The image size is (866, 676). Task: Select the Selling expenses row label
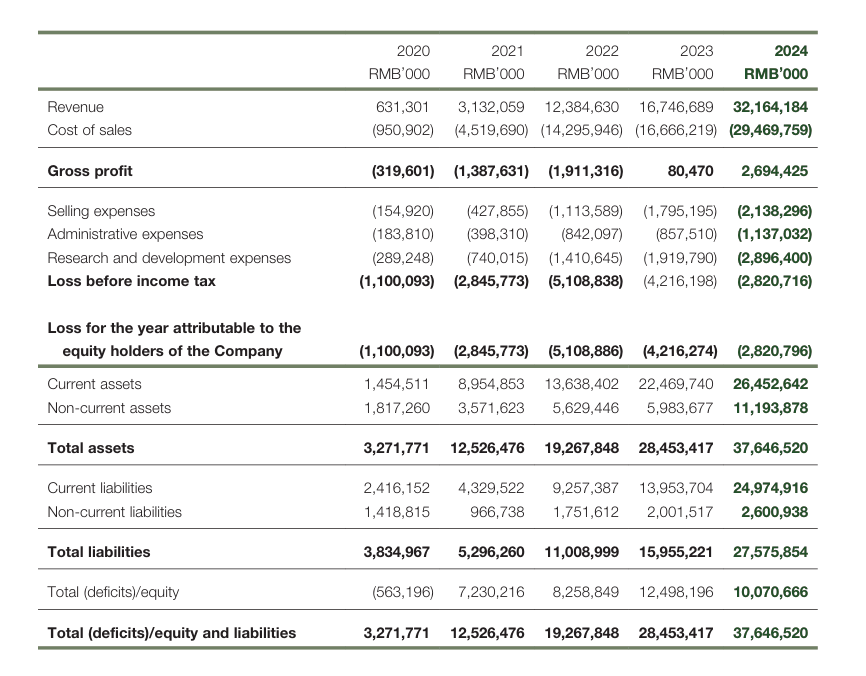coord(101,211)
